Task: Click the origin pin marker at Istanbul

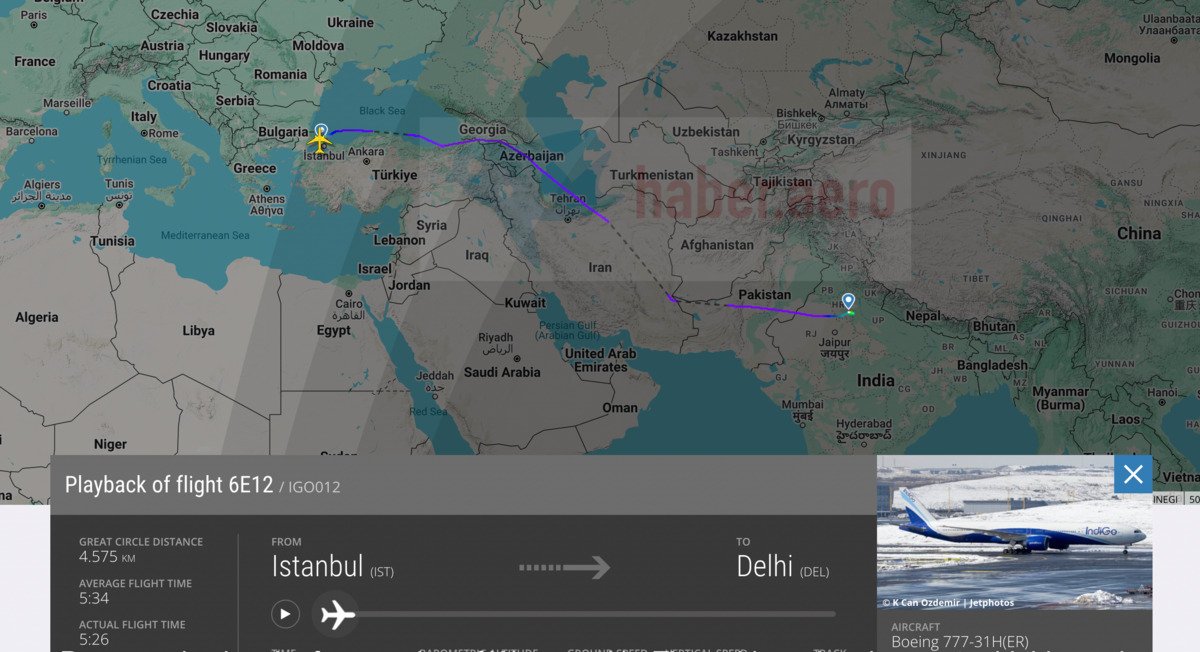Action: (321, 132)
